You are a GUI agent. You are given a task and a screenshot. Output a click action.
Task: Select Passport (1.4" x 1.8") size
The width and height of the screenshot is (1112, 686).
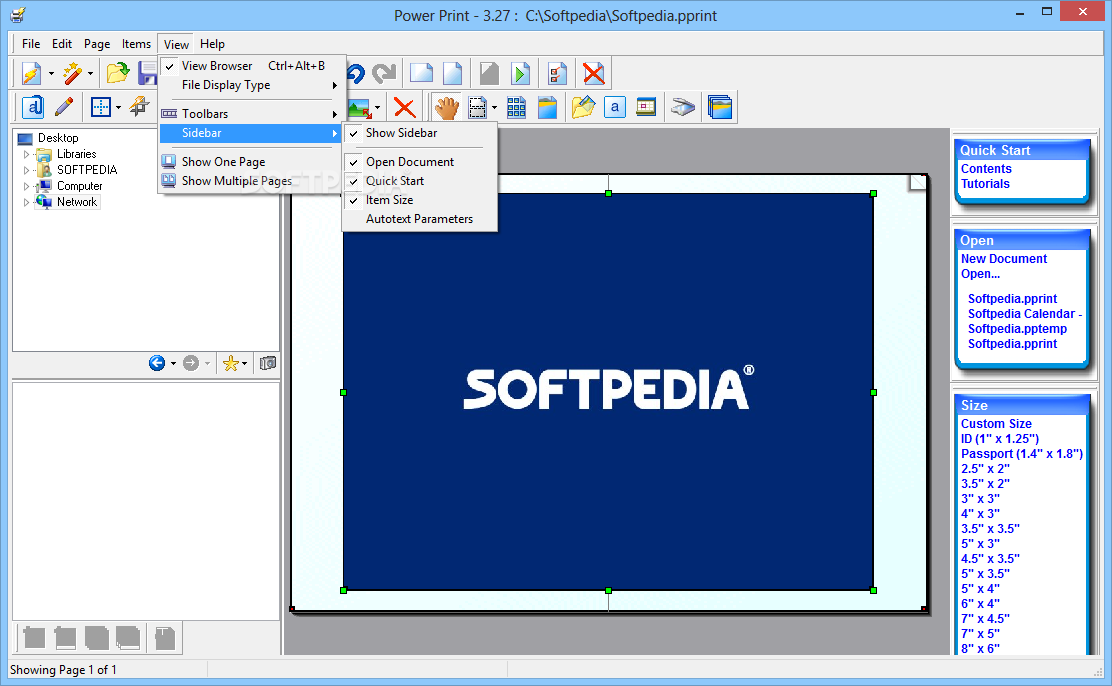coord(1021,453)
